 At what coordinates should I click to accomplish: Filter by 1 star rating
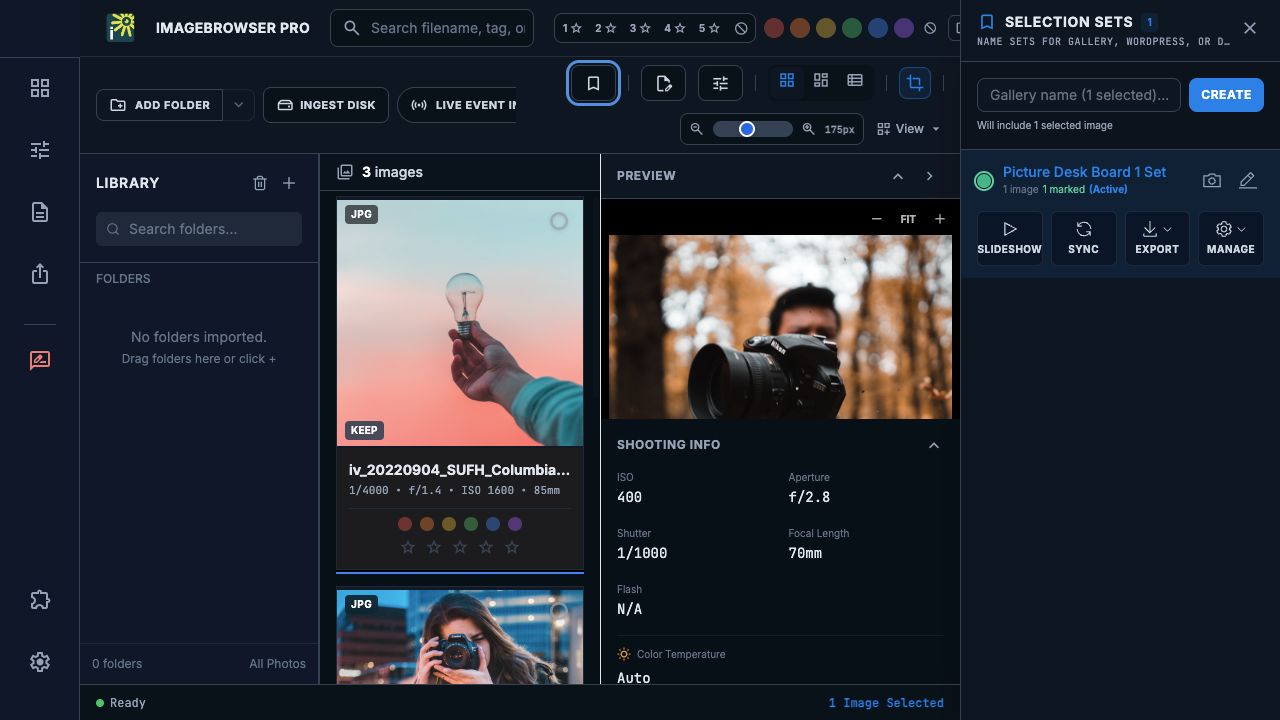(573, 28)
